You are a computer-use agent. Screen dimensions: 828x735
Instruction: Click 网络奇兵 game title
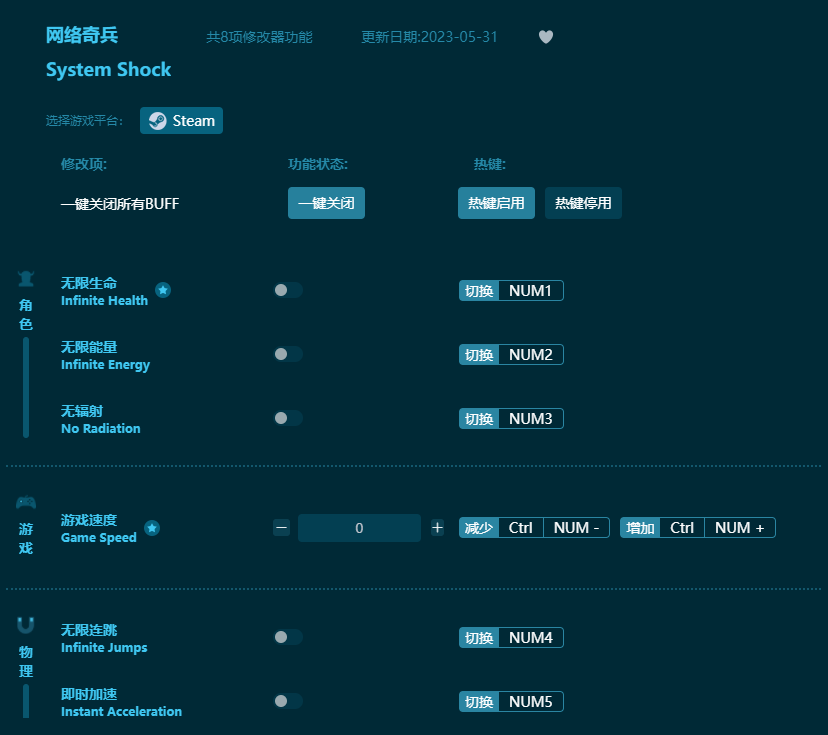[82, 35]
